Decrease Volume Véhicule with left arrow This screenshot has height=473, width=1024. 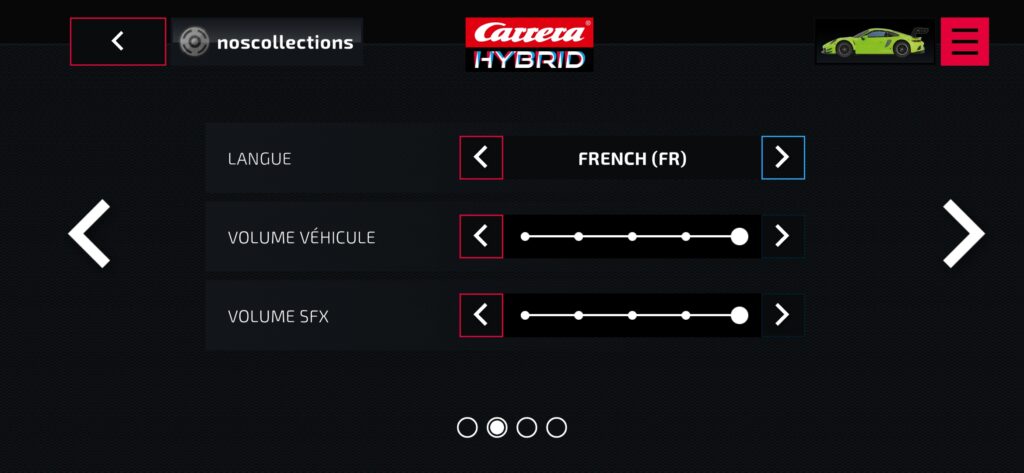(481, 236)
